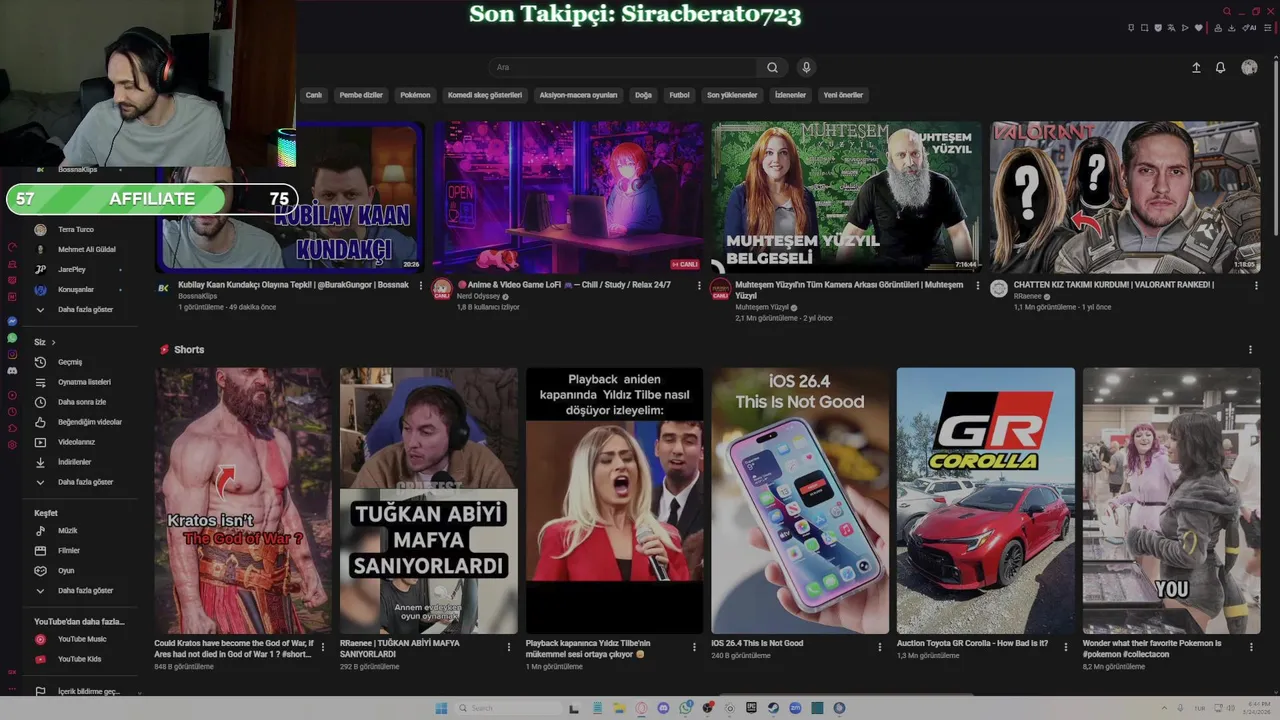Select the Pembe diziler chip
The height and width of the screenshot is (720, 1280).
point(361,95)
